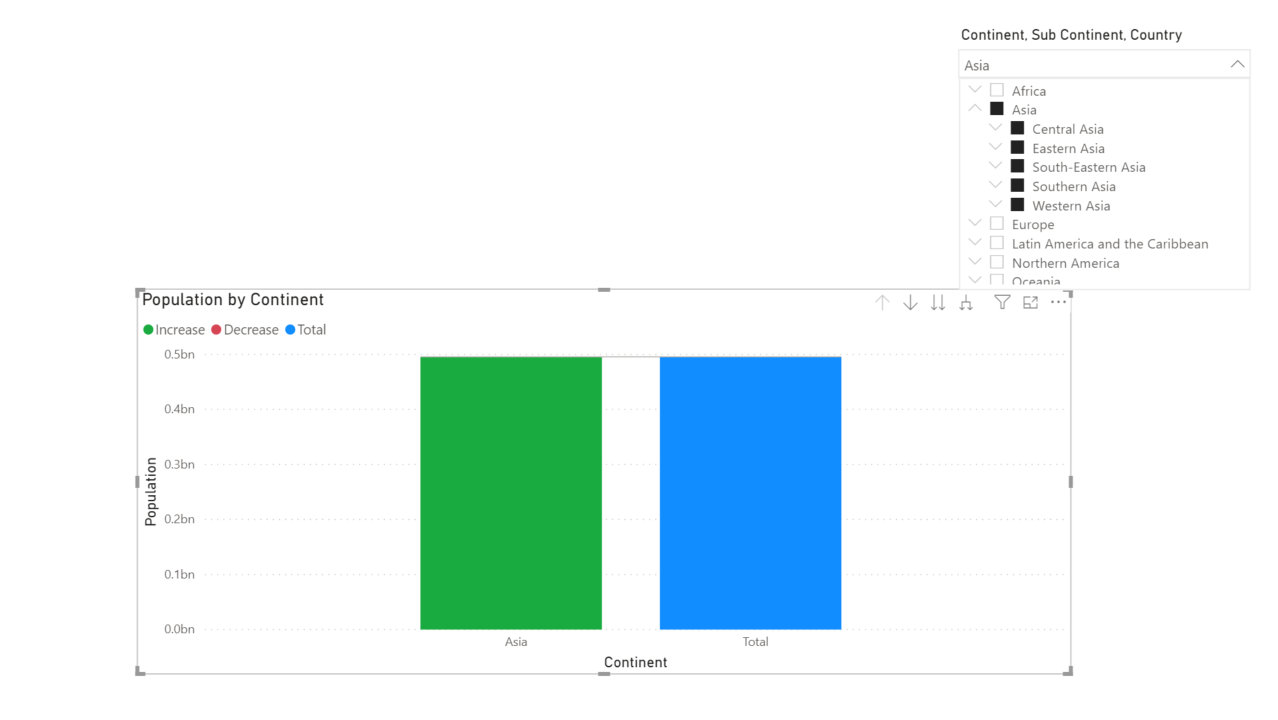Expand the Eastern Asia chevron
This screenshot has height=720, width=1278.
995,147
